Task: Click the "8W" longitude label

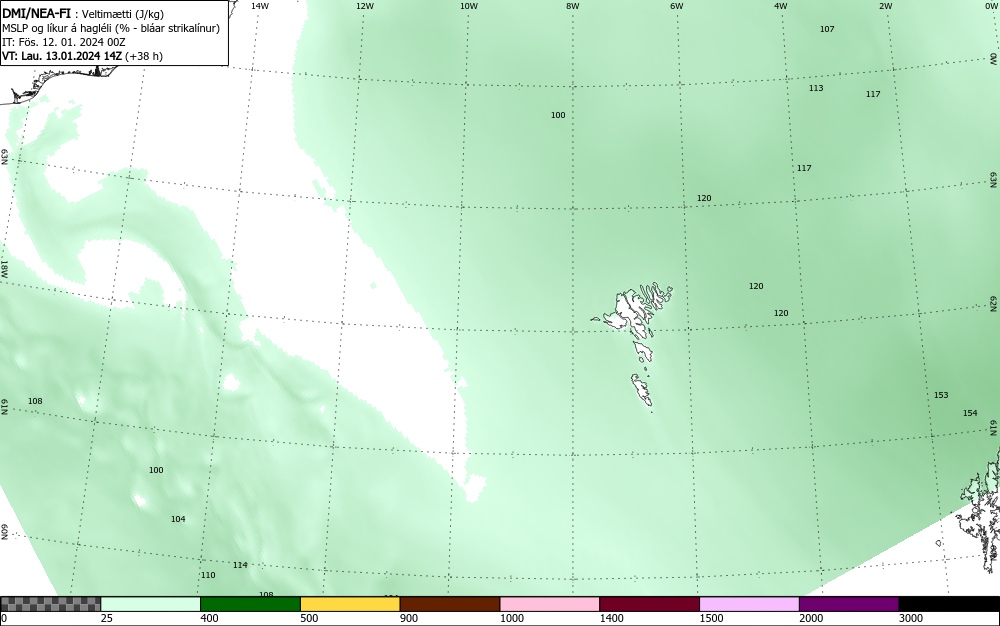Action: 573,6
